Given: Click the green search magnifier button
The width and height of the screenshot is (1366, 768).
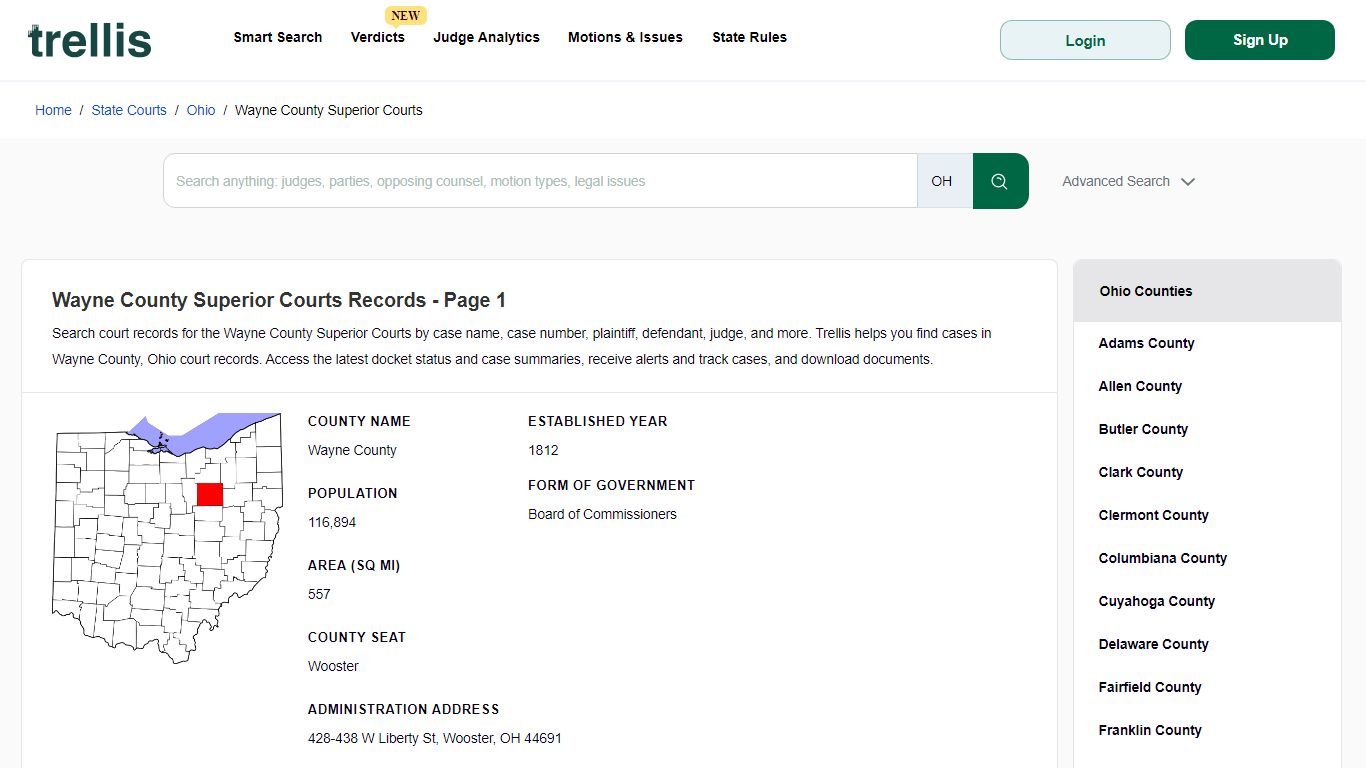Looking at the screenshot, I should (x=1000, y=181).
